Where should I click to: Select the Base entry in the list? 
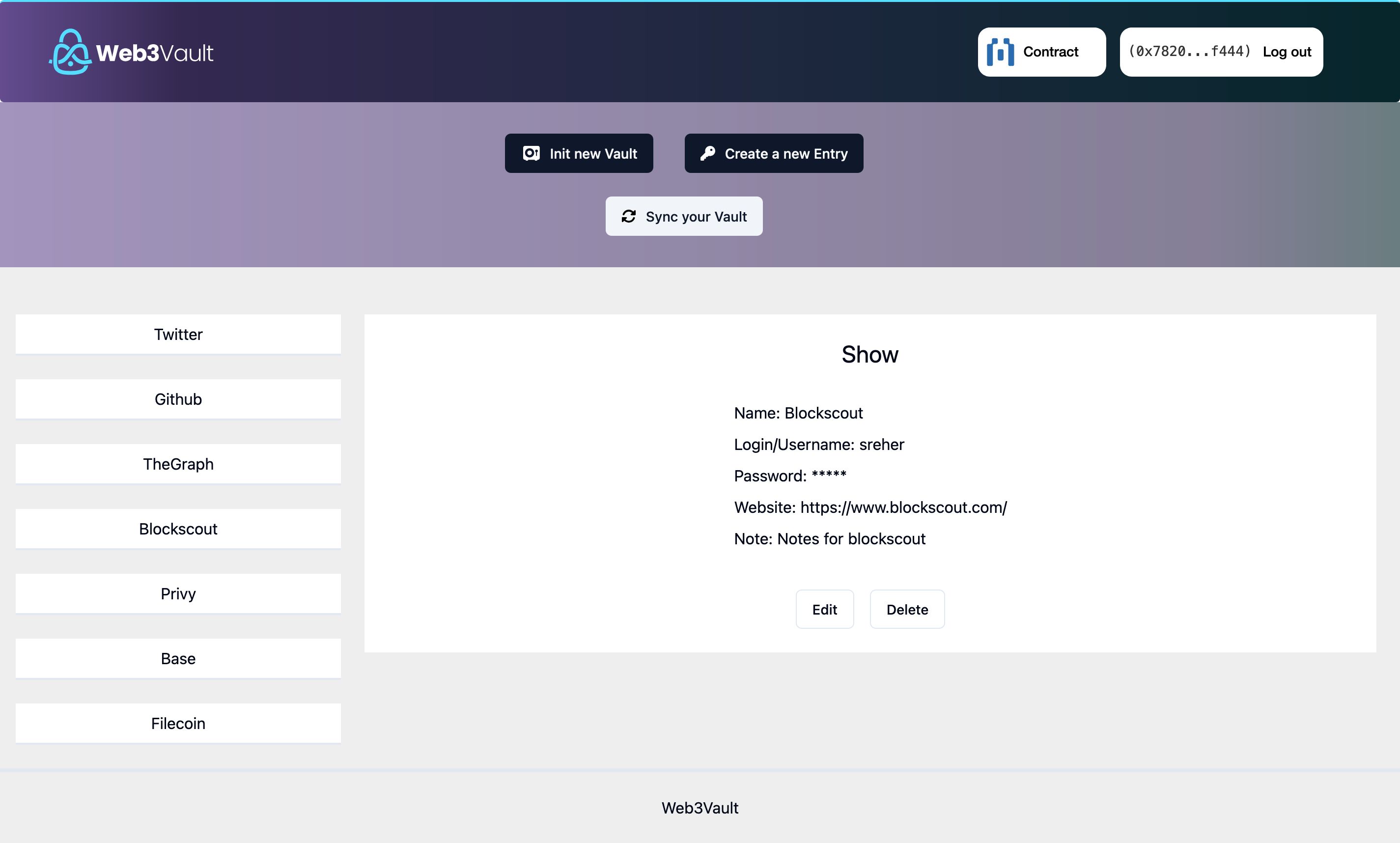click(x=178, y=658)
